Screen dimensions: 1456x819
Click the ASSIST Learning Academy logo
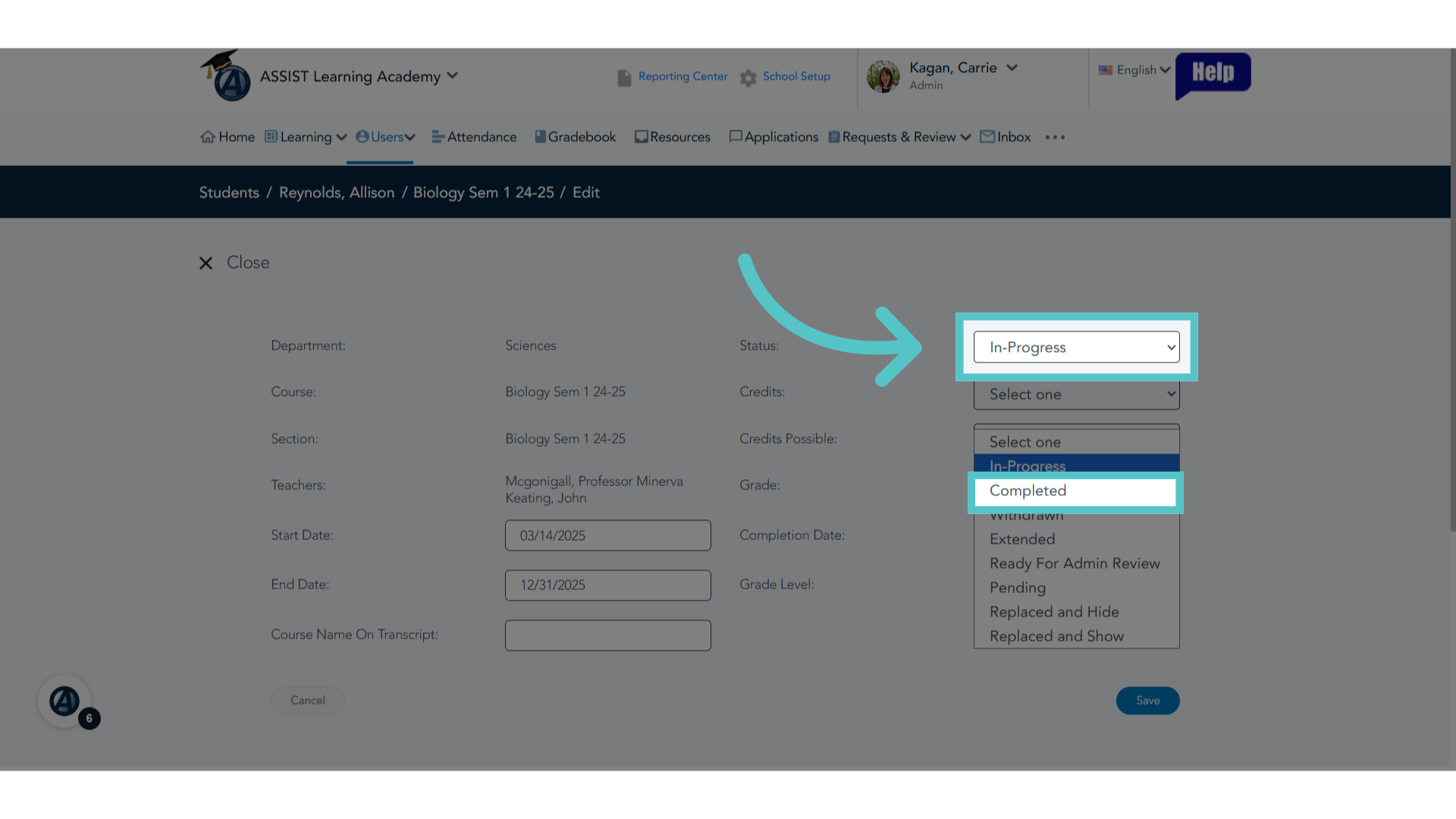(226, 76)
